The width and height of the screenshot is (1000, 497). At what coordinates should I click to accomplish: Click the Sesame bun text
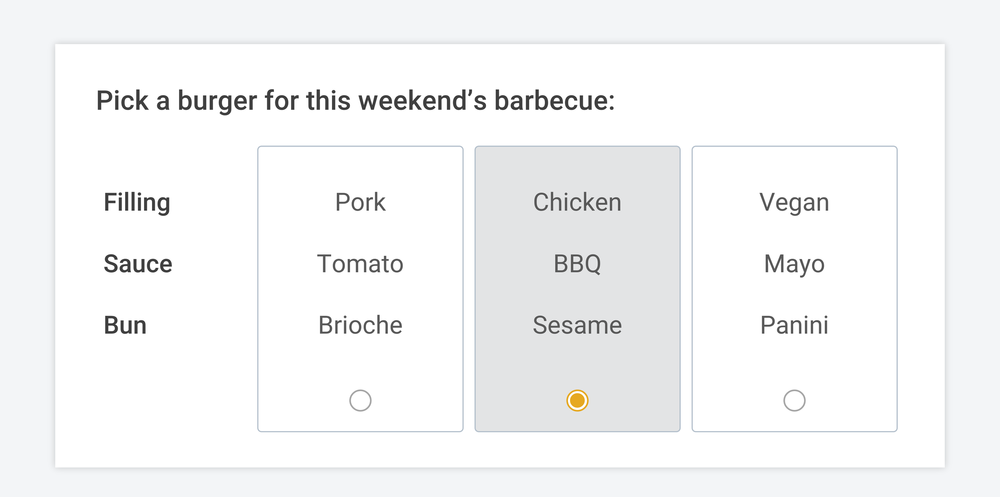tap(577, 325)
